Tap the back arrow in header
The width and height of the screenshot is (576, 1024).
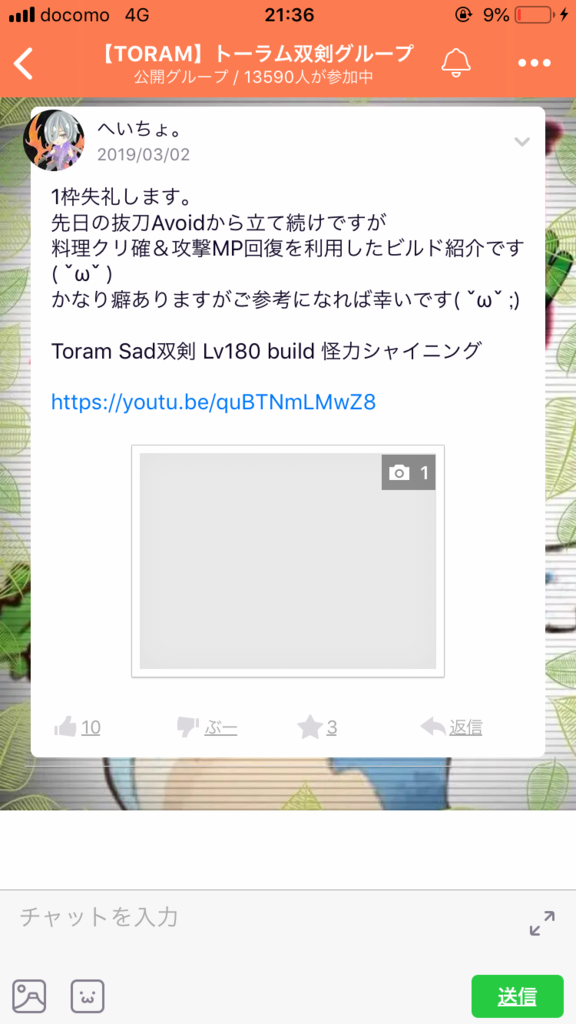(24, 63)
